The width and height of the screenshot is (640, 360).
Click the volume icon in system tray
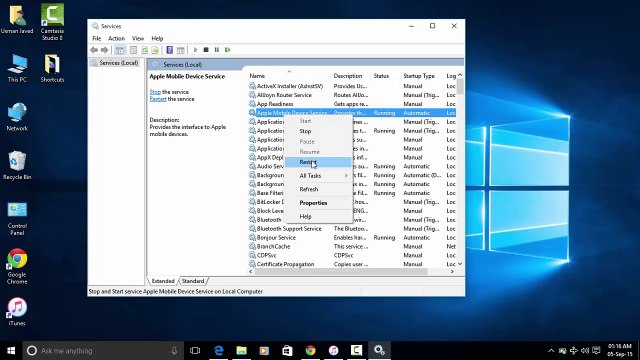(x=585, y=351)
